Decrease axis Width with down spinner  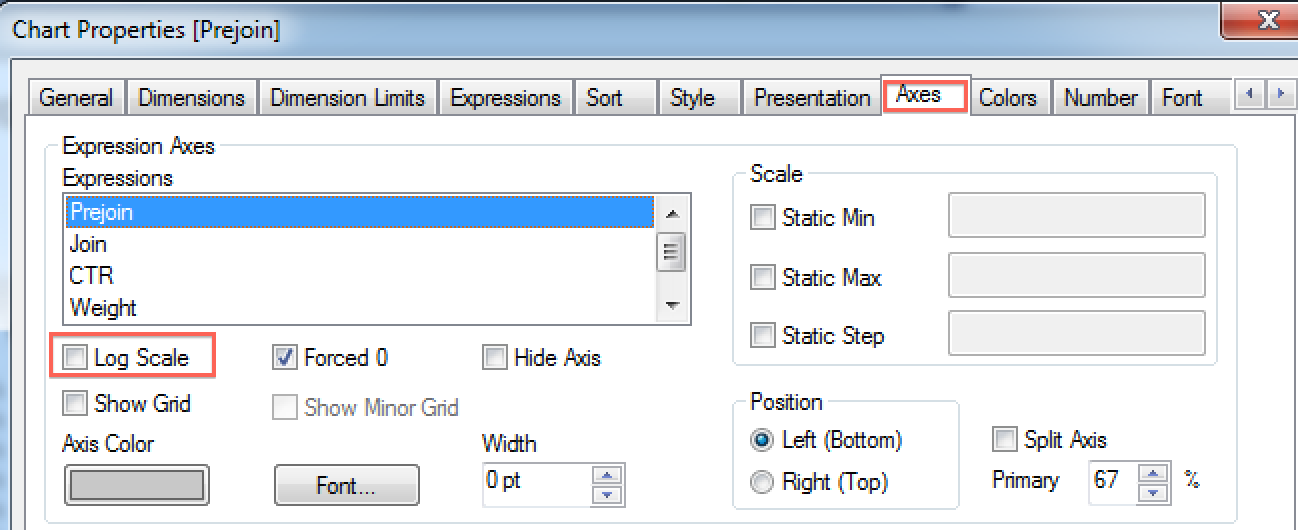coord(608,493)
